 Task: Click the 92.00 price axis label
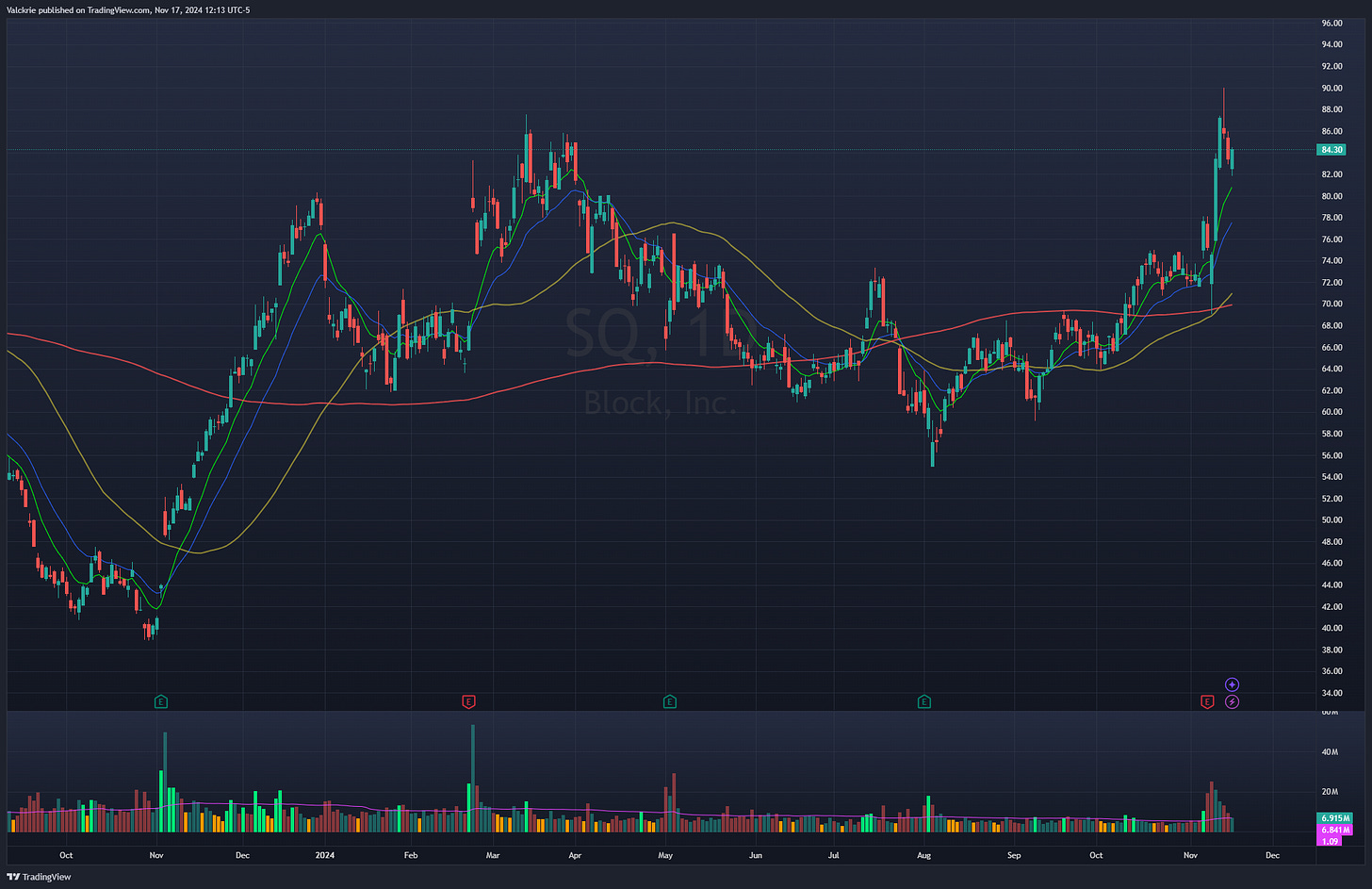[x=1331, y=66]
